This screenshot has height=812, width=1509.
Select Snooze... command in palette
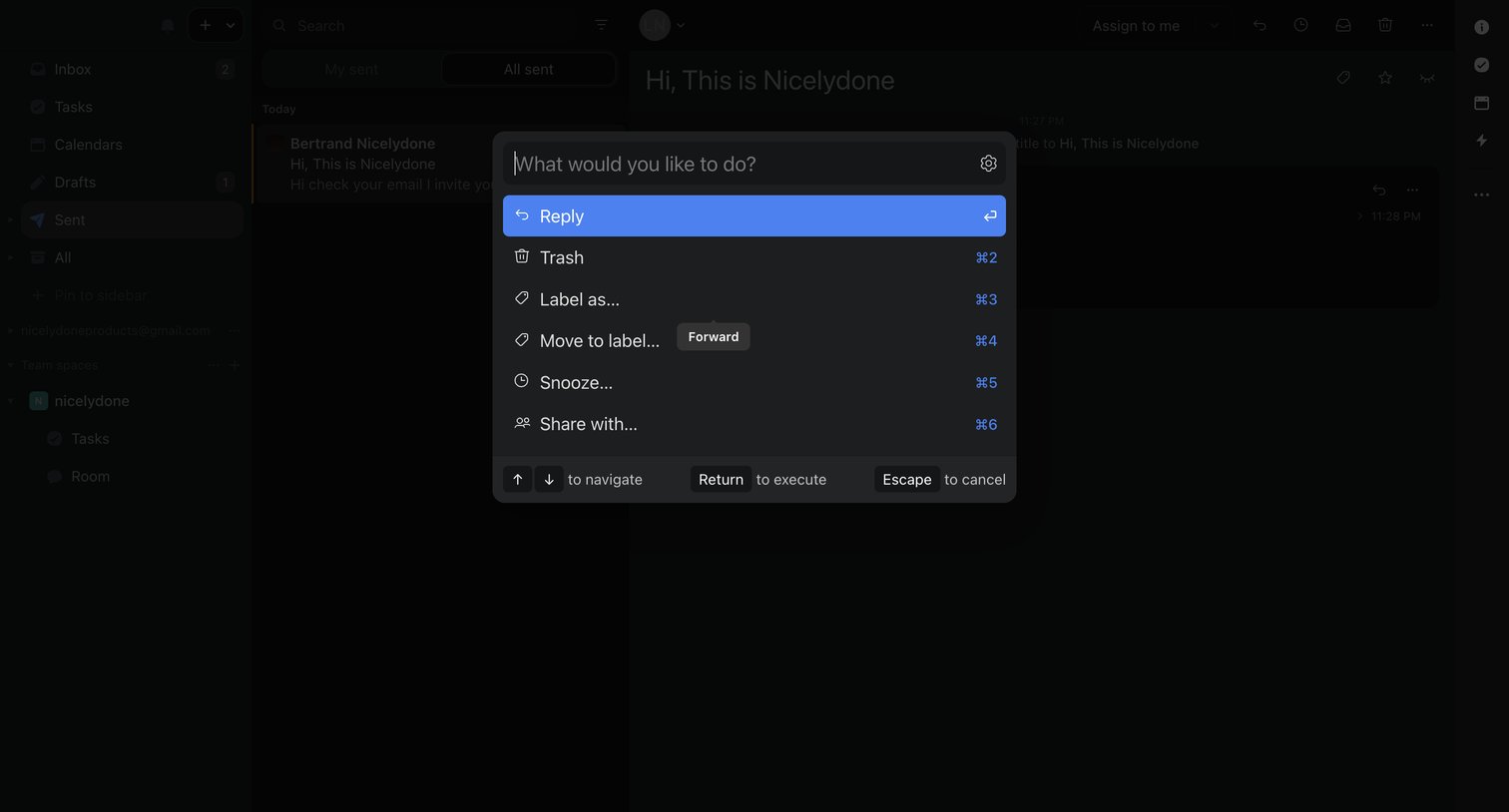(x=754, y=383)
